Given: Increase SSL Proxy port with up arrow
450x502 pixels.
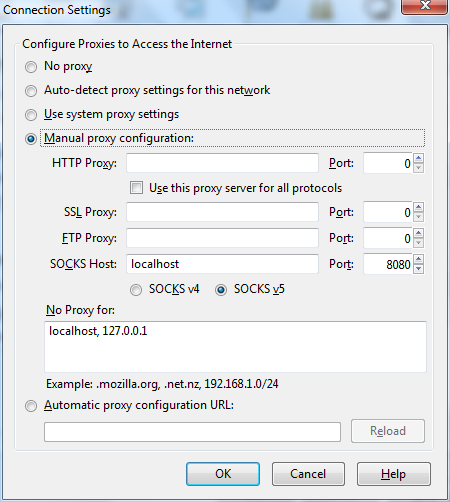Looking at the screenshot, I should click(x=419, y=207).
